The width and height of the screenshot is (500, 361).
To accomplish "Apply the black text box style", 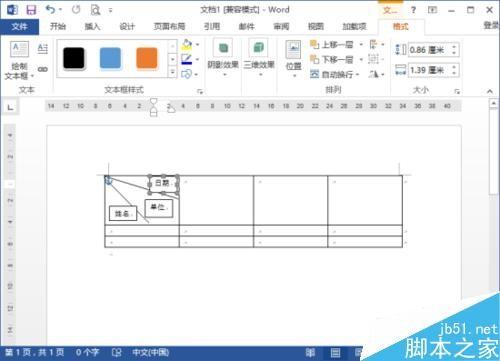I will pos(74,58).
